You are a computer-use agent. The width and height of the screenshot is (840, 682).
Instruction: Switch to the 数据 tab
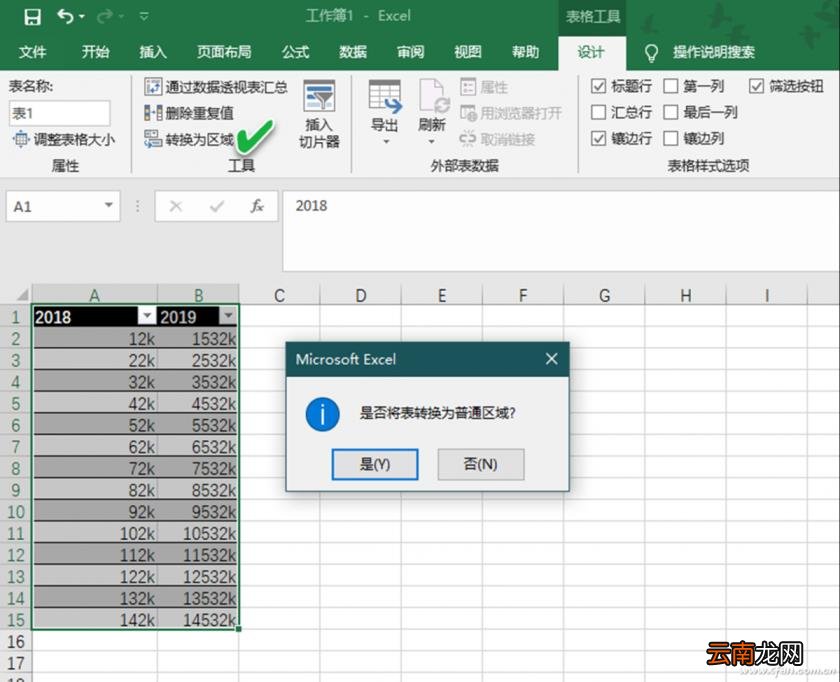[353, 52]
